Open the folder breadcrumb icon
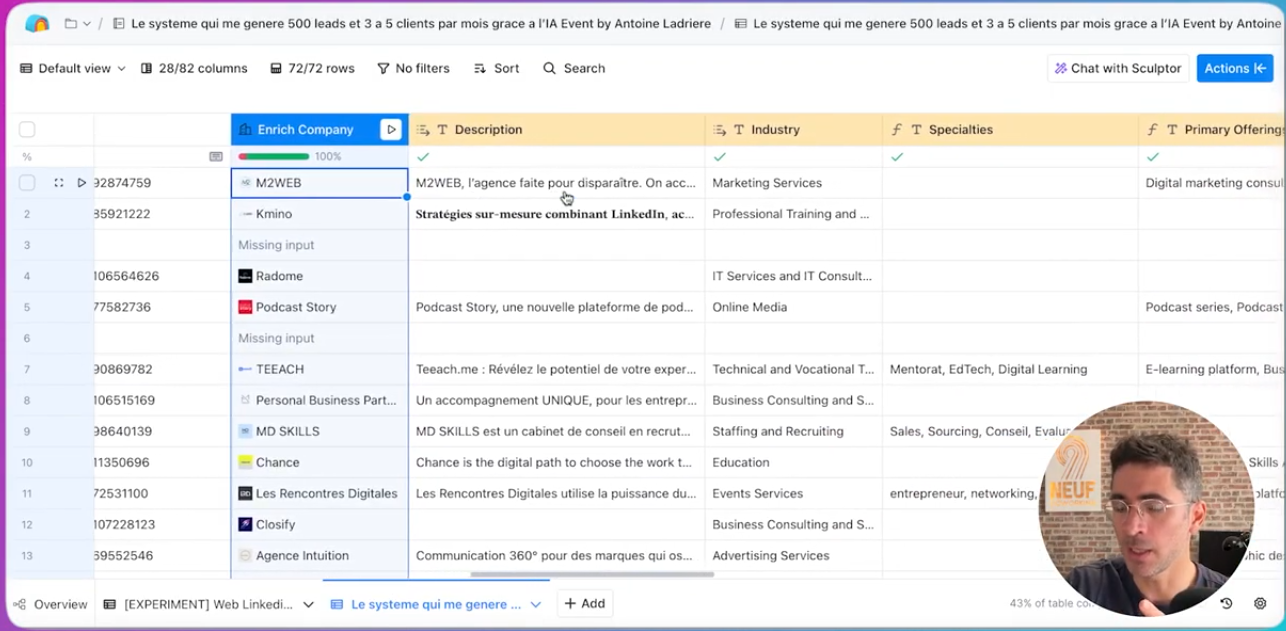 coord(70,24)
